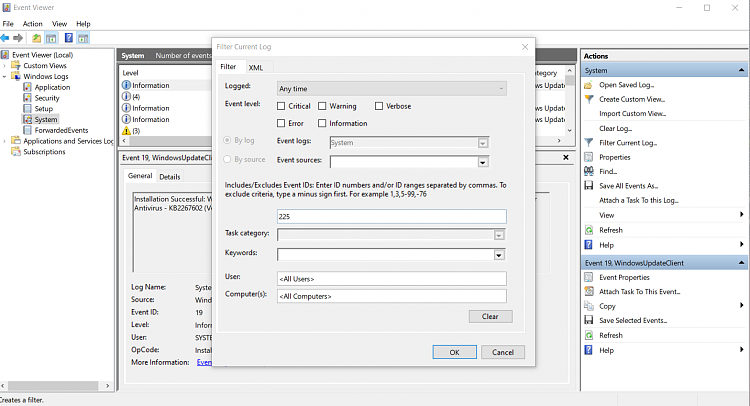750x406 pixels.
Task: Click the Find binoculars icon
Action: [589, 171]
